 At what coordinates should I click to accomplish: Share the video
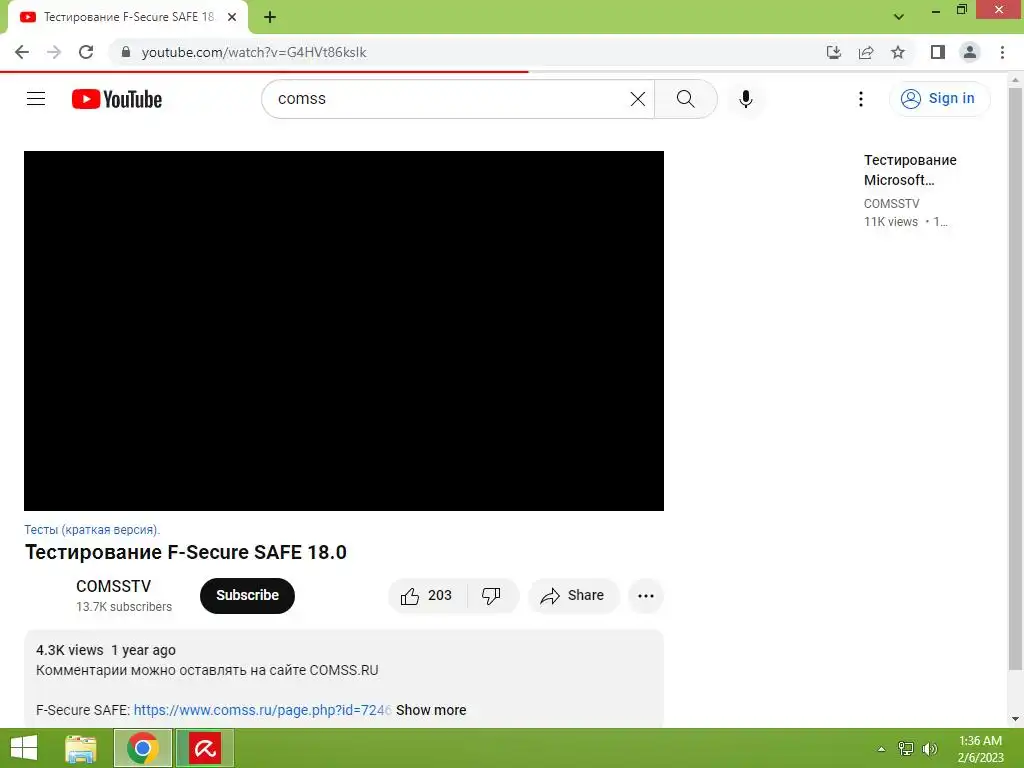coord(573,596)
